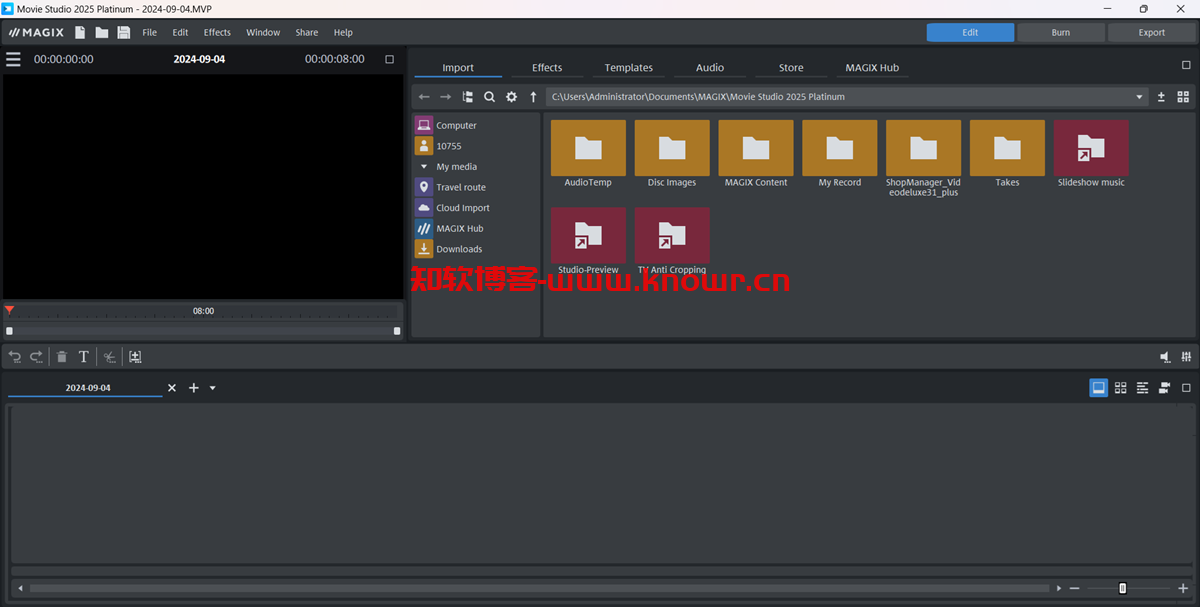Maximize the media pool panel
The image size is (1200, 607).
point(1186,65)
